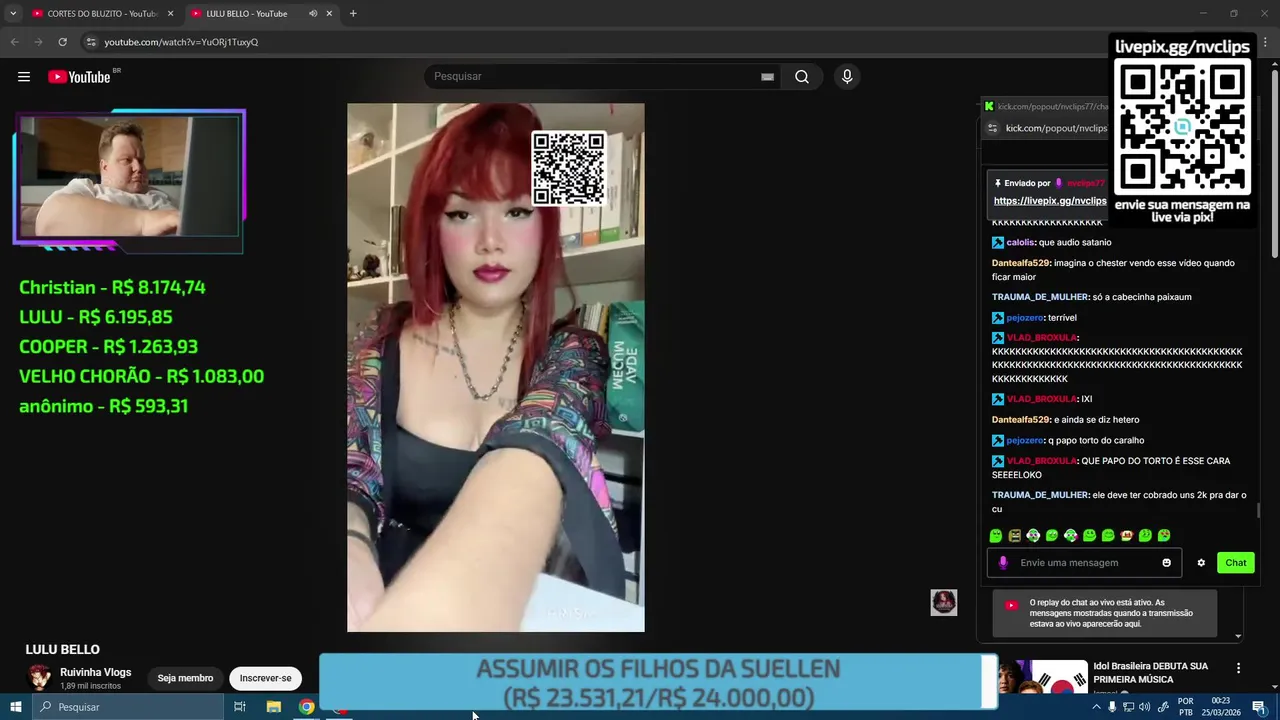The width and height of the screenshot is (1280, 720).
Task: Click the Windows taskbar Pesquisar search box
Action: (128, 707)
